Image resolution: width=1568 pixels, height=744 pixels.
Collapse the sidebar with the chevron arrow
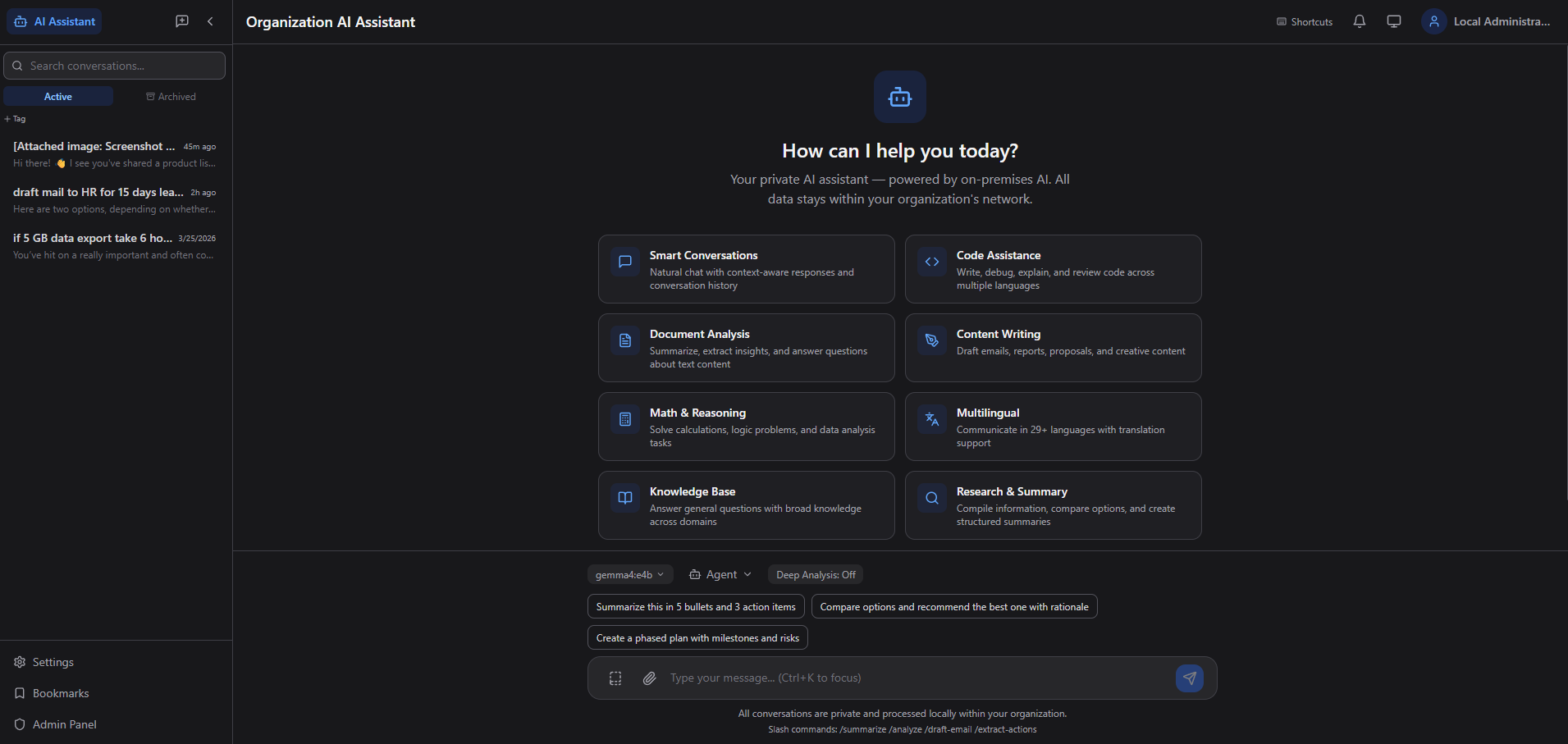(210, 21)
